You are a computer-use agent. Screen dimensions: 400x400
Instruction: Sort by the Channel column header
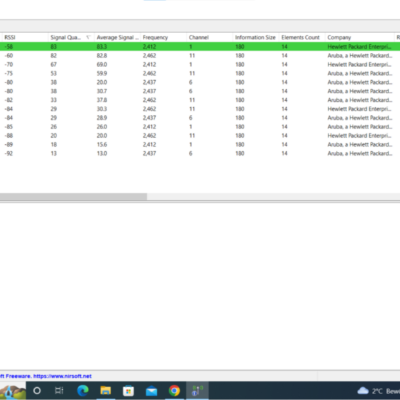tap(209, 37)
